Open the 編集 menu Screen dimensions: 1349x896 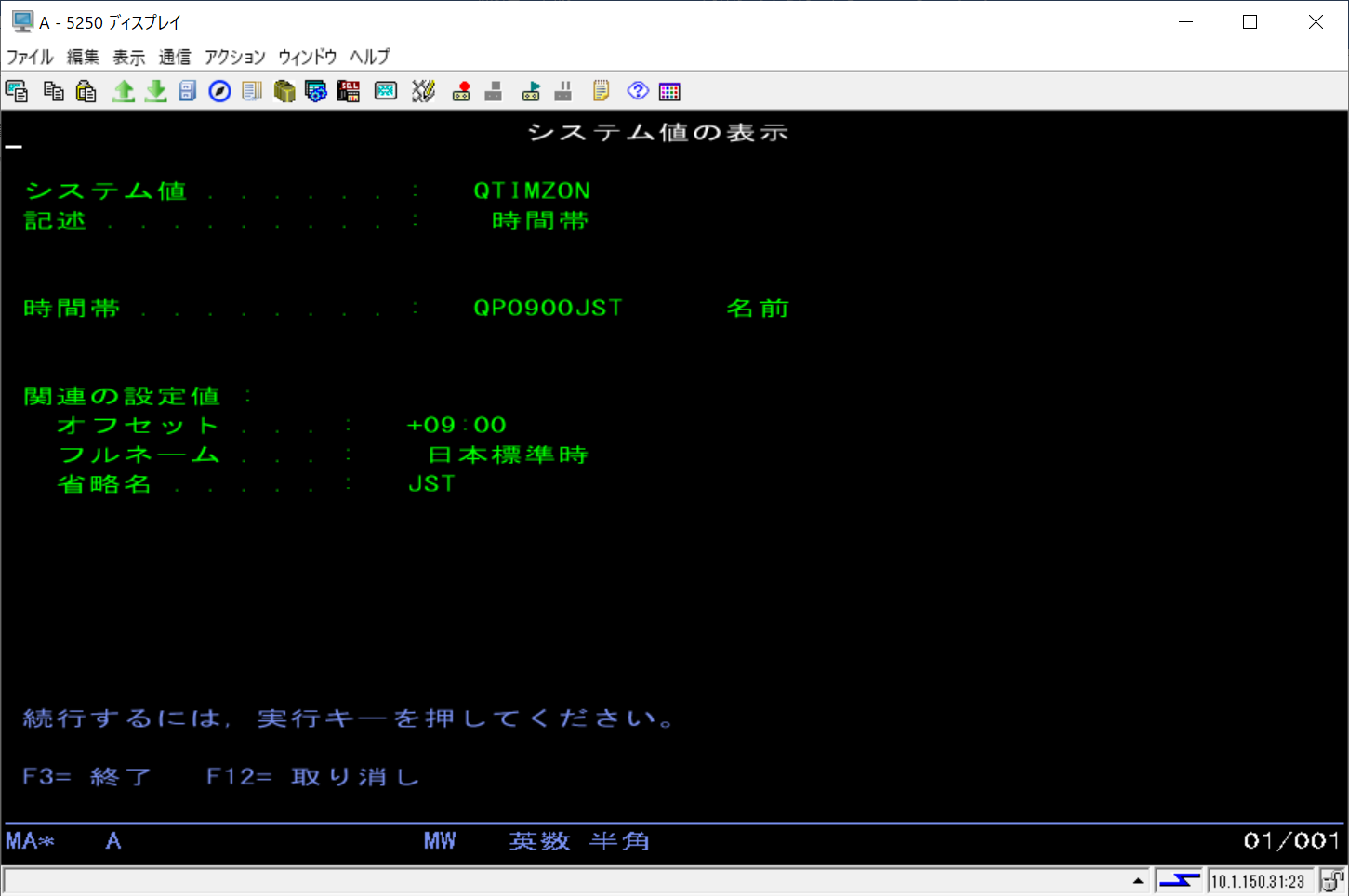(83, 57)
